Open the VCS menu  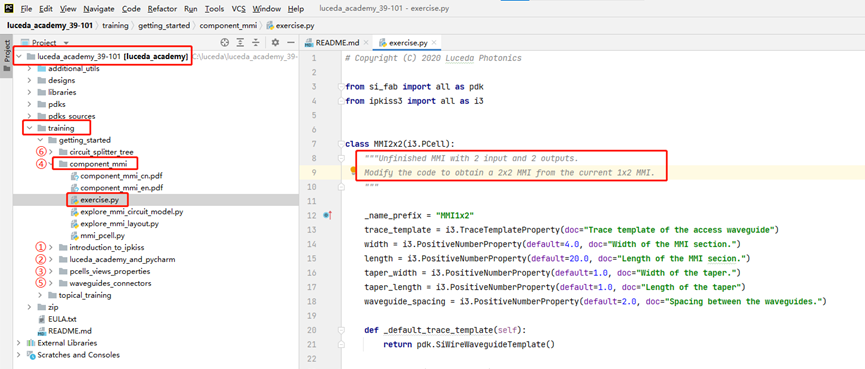coord(238,9)
